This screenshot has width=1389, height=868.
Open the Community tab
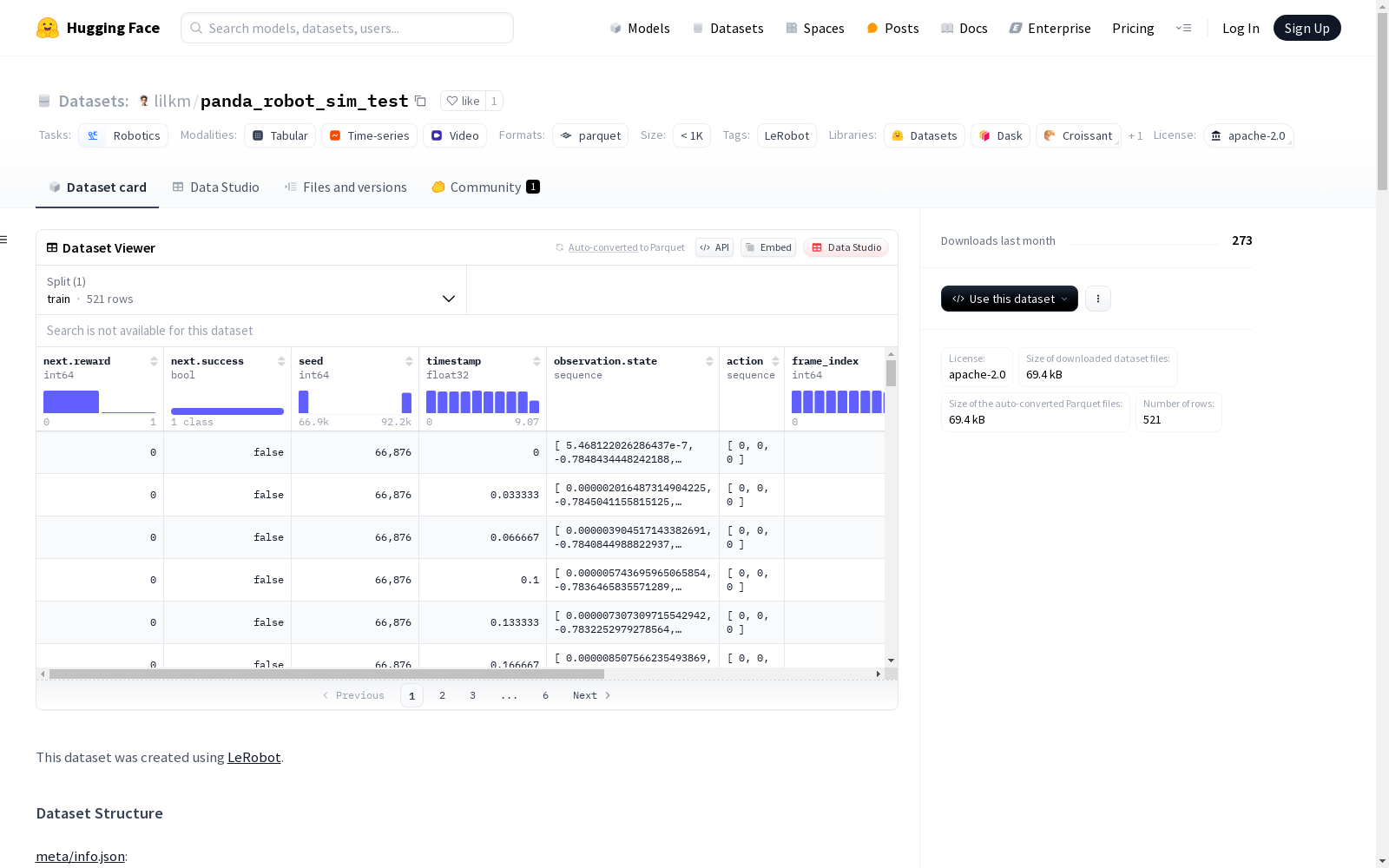pos(486,187)
